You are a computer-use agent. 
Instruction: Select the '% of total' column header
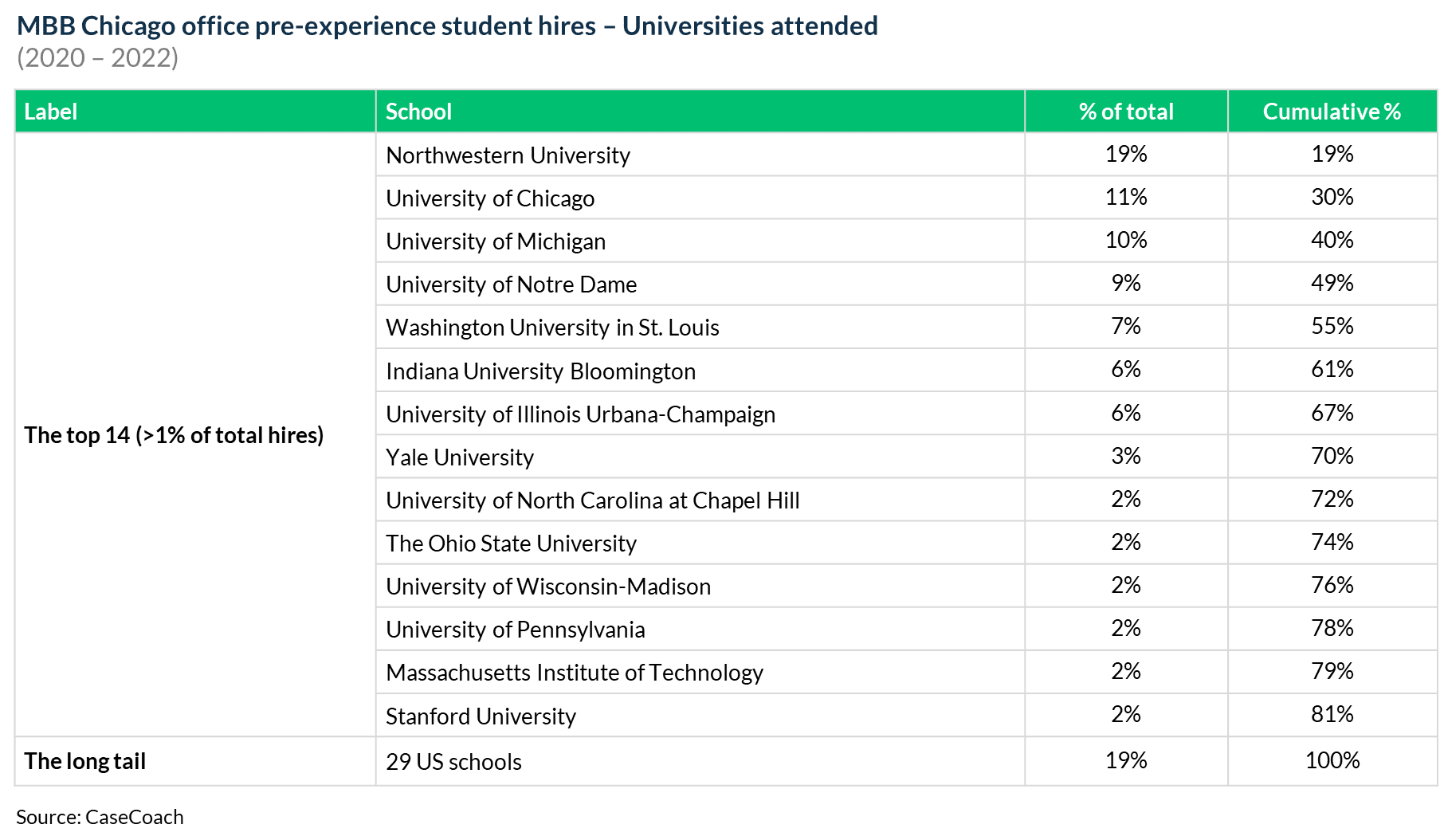point(1126,112)
